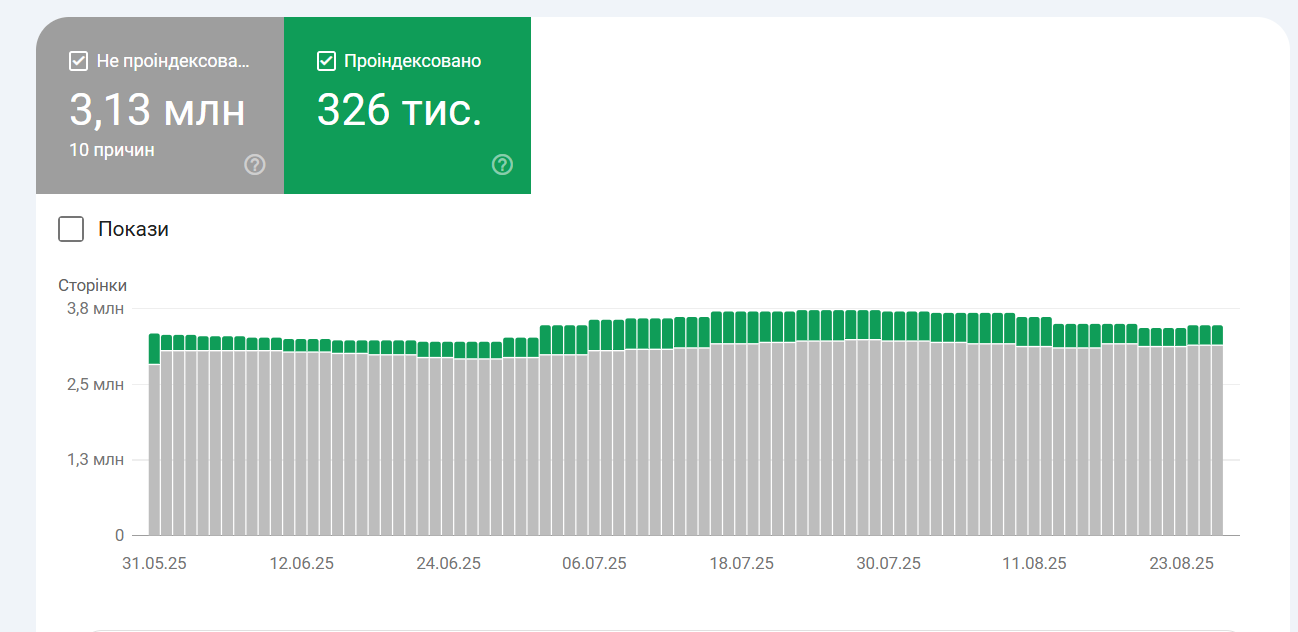Image resolution: width=1298 pixels, height=632 pixels.
Task: Open help icon on gray not-indexed card
Action: coord(255,165)
